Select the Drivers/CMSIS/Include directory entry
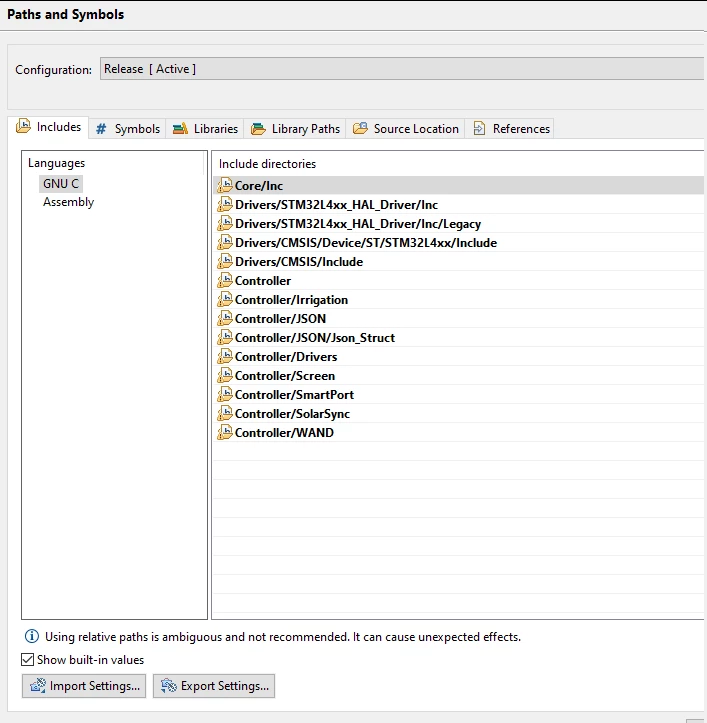707x723 pixels. point(458,261)
